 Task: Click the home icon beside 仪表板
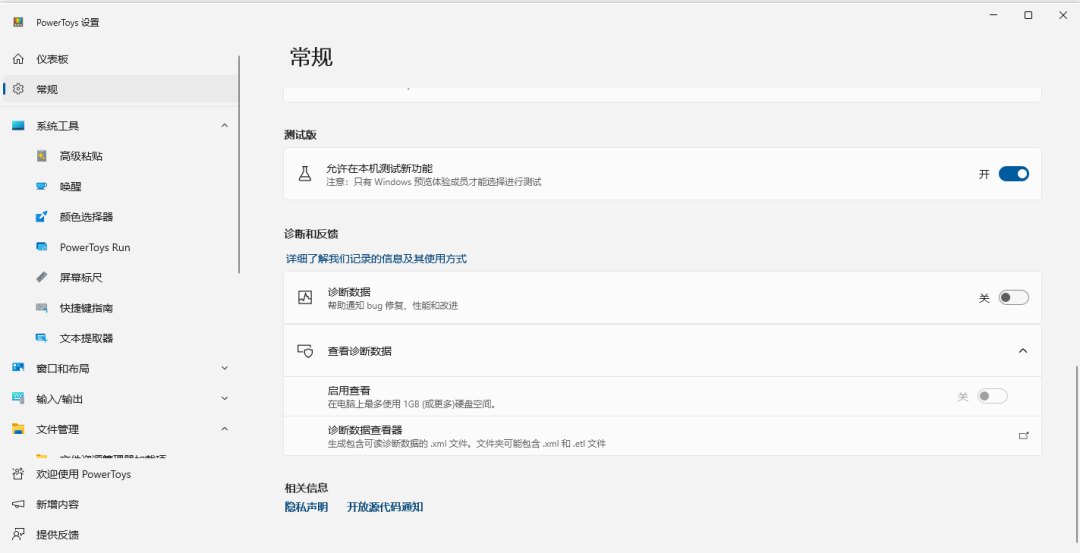[19, 59]
